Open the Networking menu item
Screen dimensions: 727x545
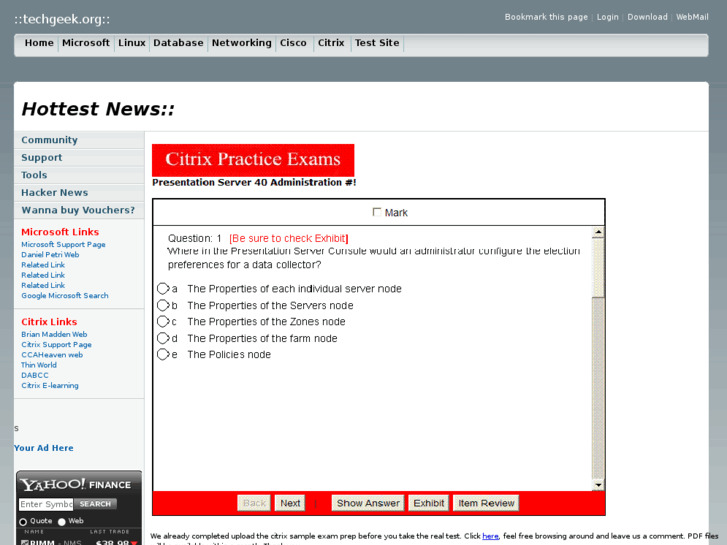point(242,43)
